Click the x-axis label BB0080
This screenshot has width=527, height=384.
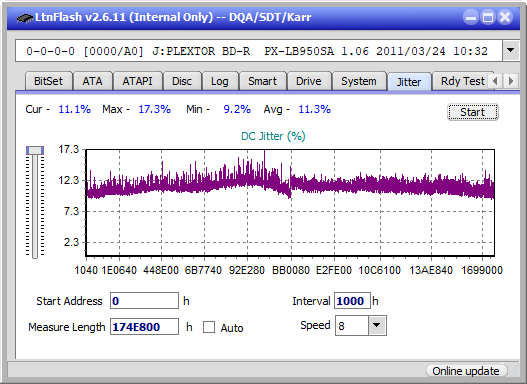[x=291, y=270]
